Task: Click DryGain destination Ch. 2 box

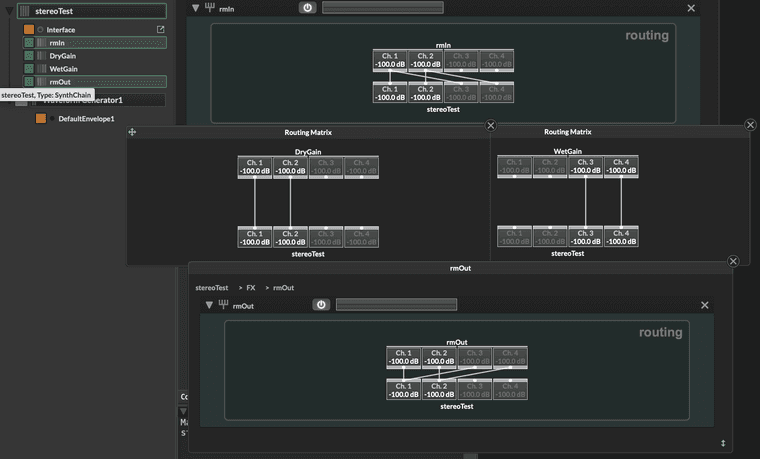Action: point(290,237)
